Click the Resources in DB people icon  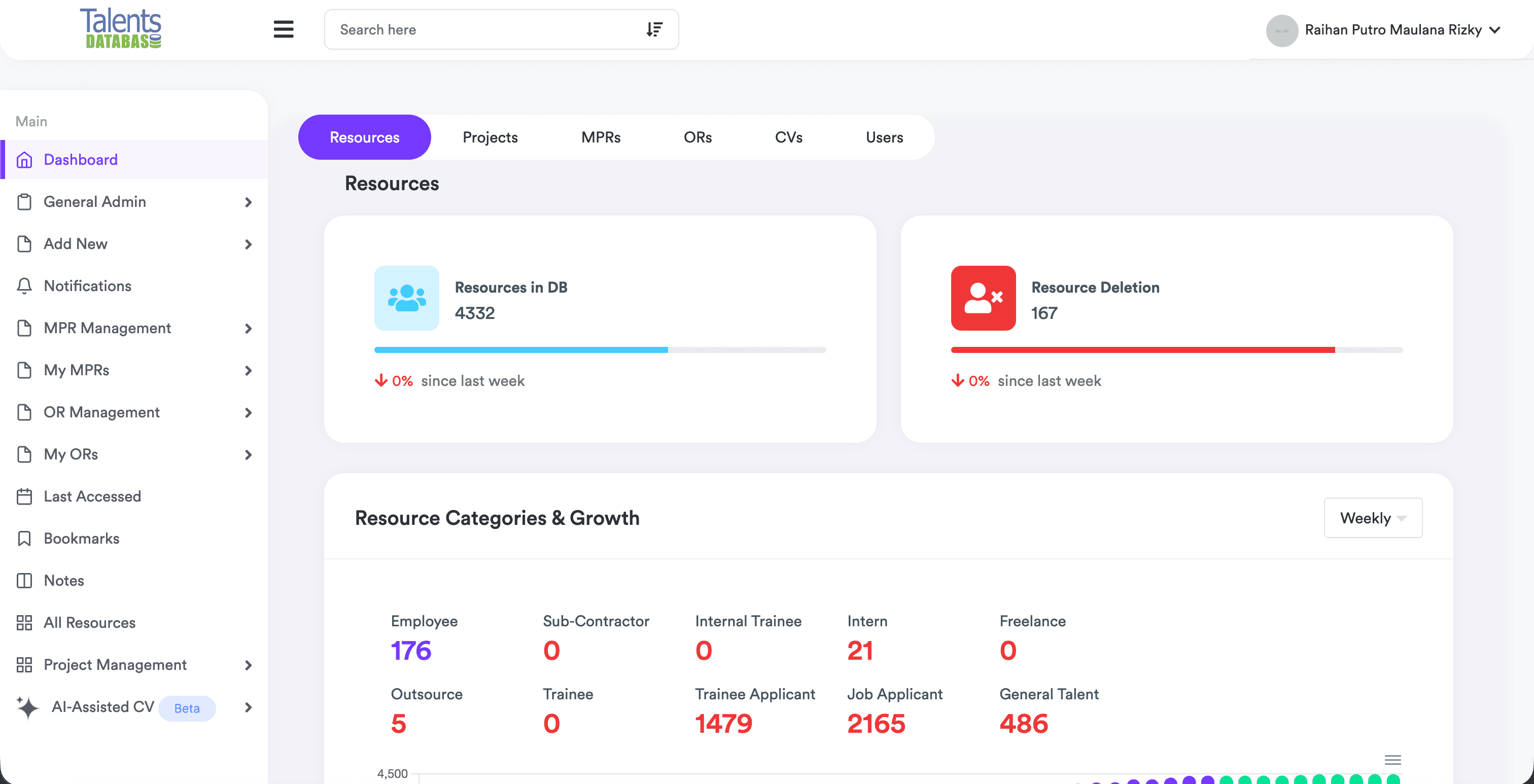(407, 298)
